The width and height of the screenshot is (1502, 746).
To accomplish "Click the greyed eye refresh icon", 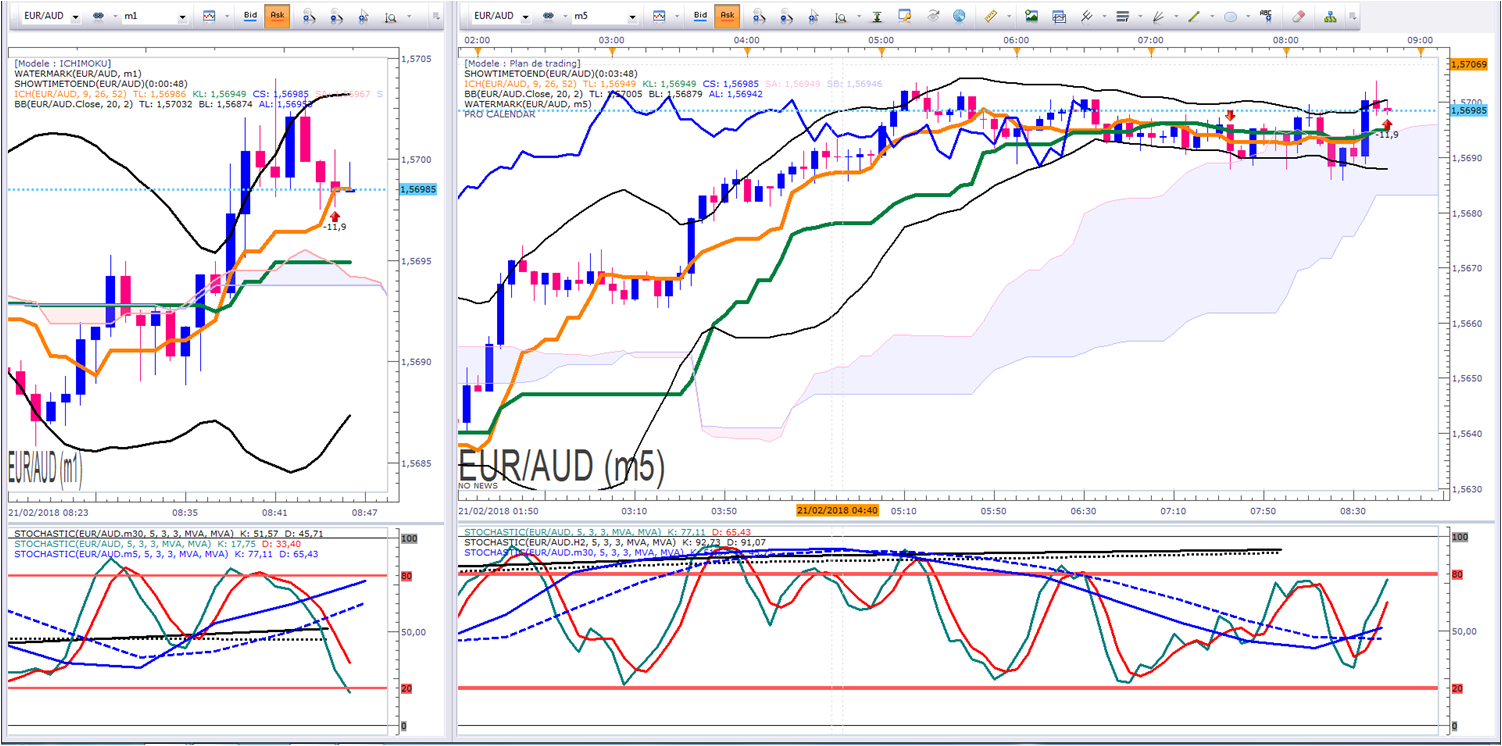I will tap(934, 16).
